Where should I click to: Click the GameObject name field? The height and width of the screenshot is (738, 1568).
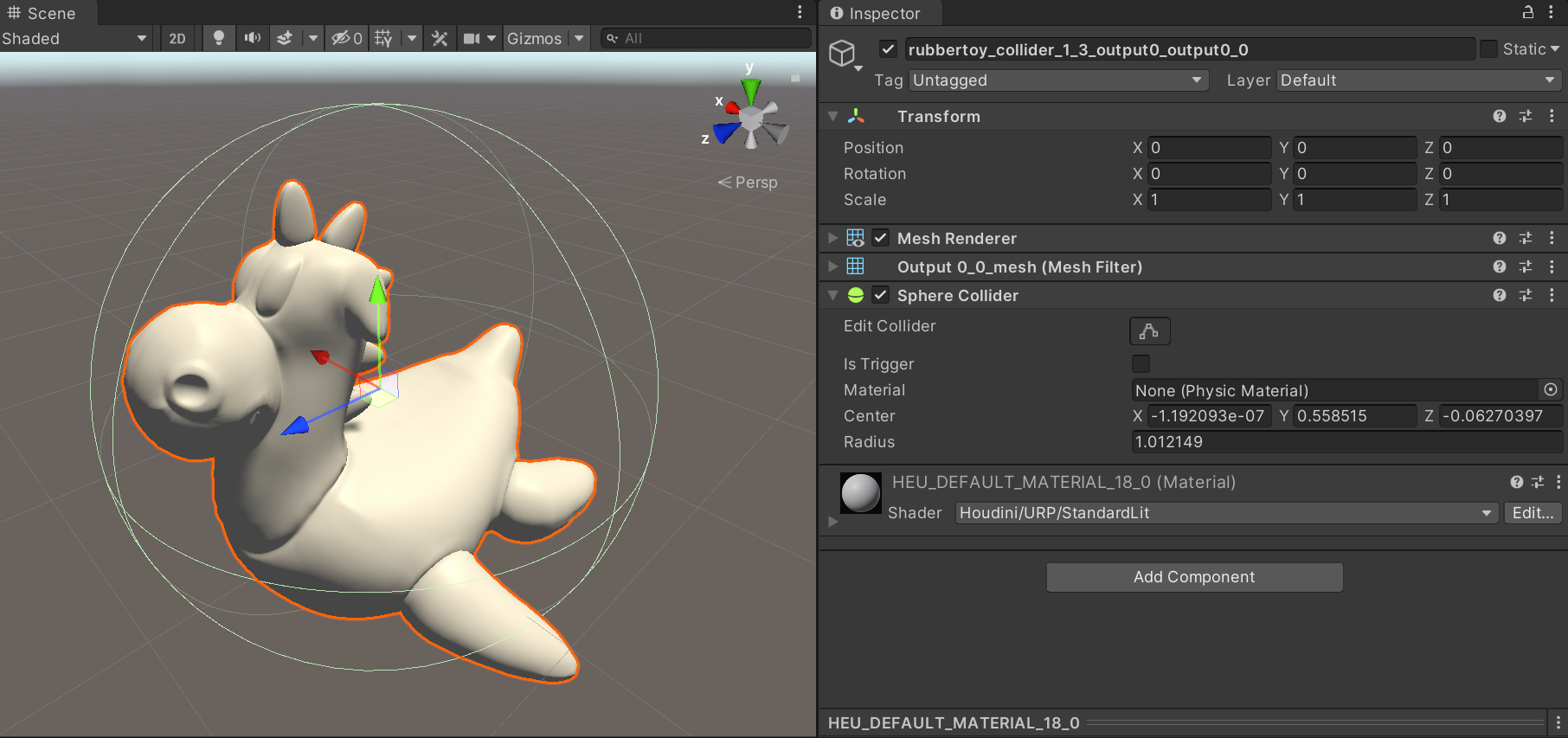coord(1189,49)
